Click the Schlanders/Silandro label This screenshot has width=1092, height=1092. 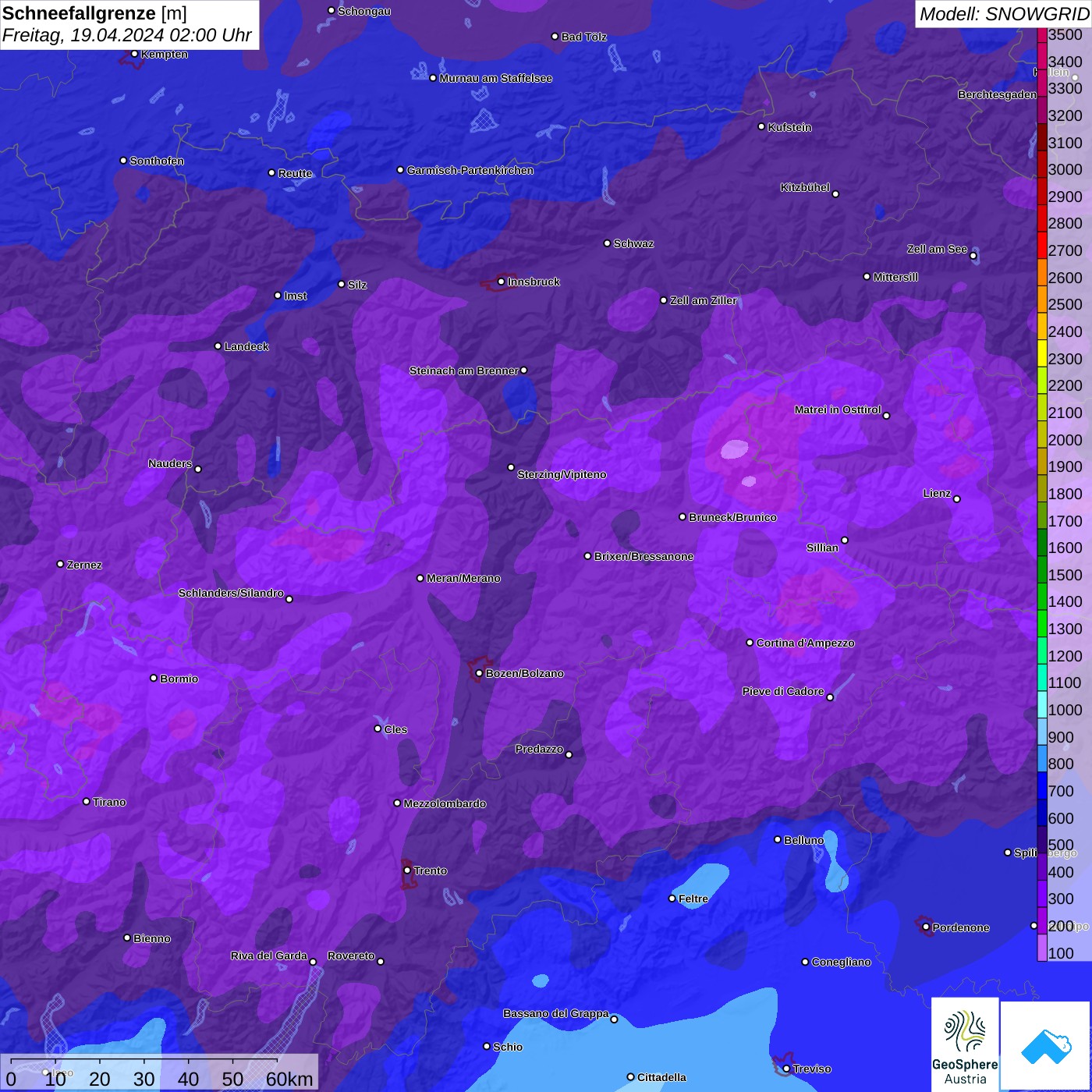point(231,593)
